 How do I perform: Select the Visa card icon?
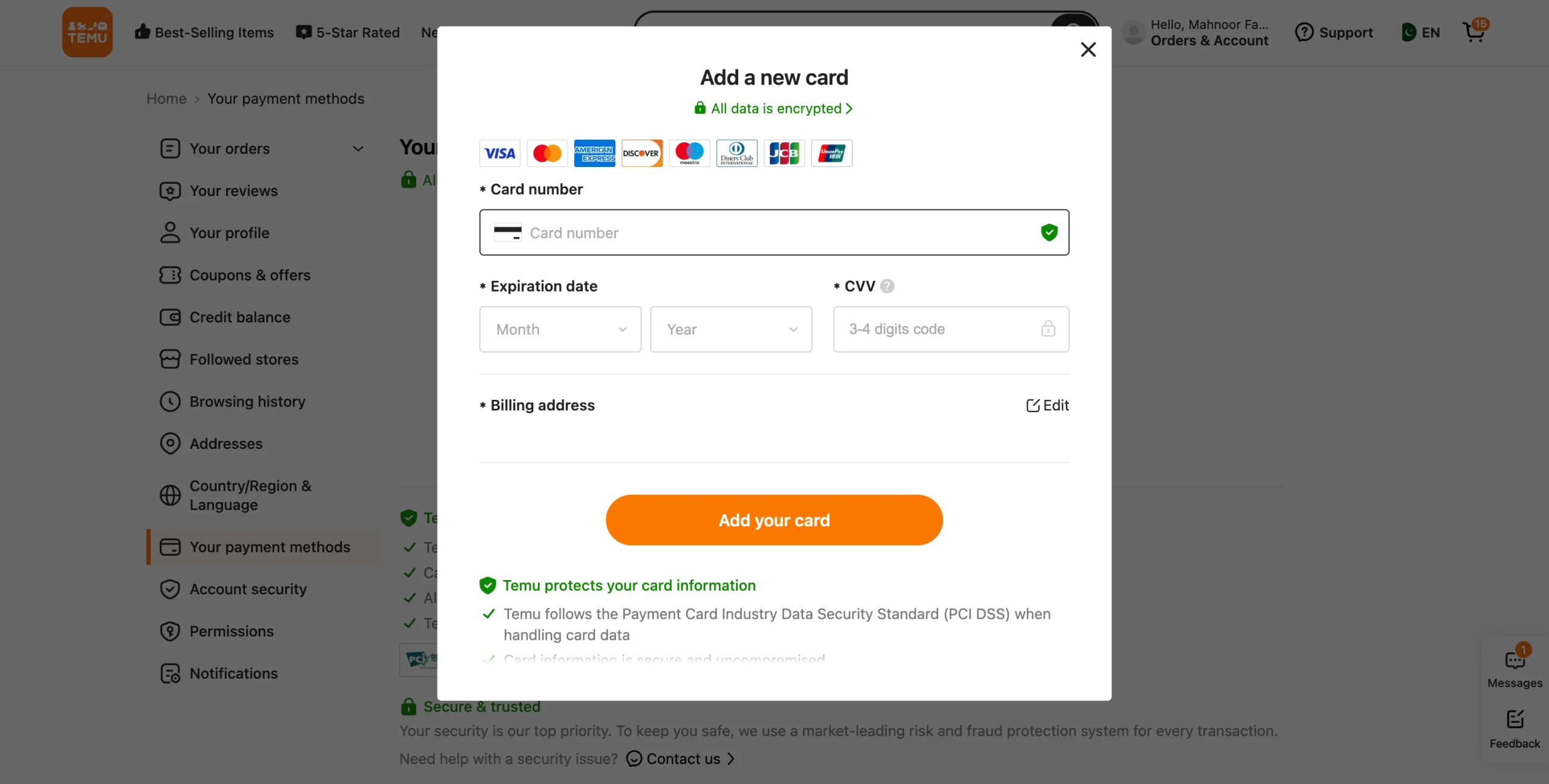pos(499,153)
